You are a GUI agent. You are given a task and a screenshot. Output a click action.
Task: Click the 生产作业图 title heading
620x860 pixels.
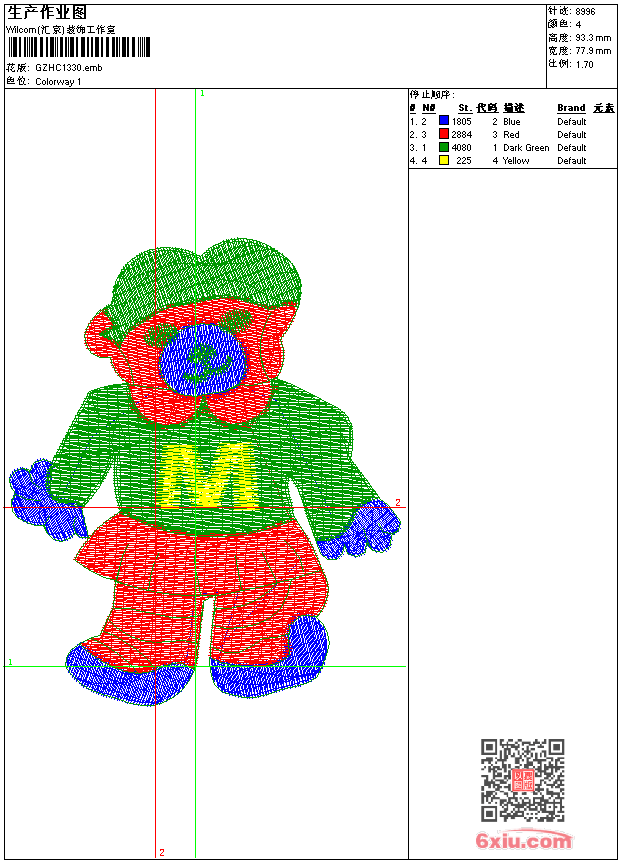[47, 12]
